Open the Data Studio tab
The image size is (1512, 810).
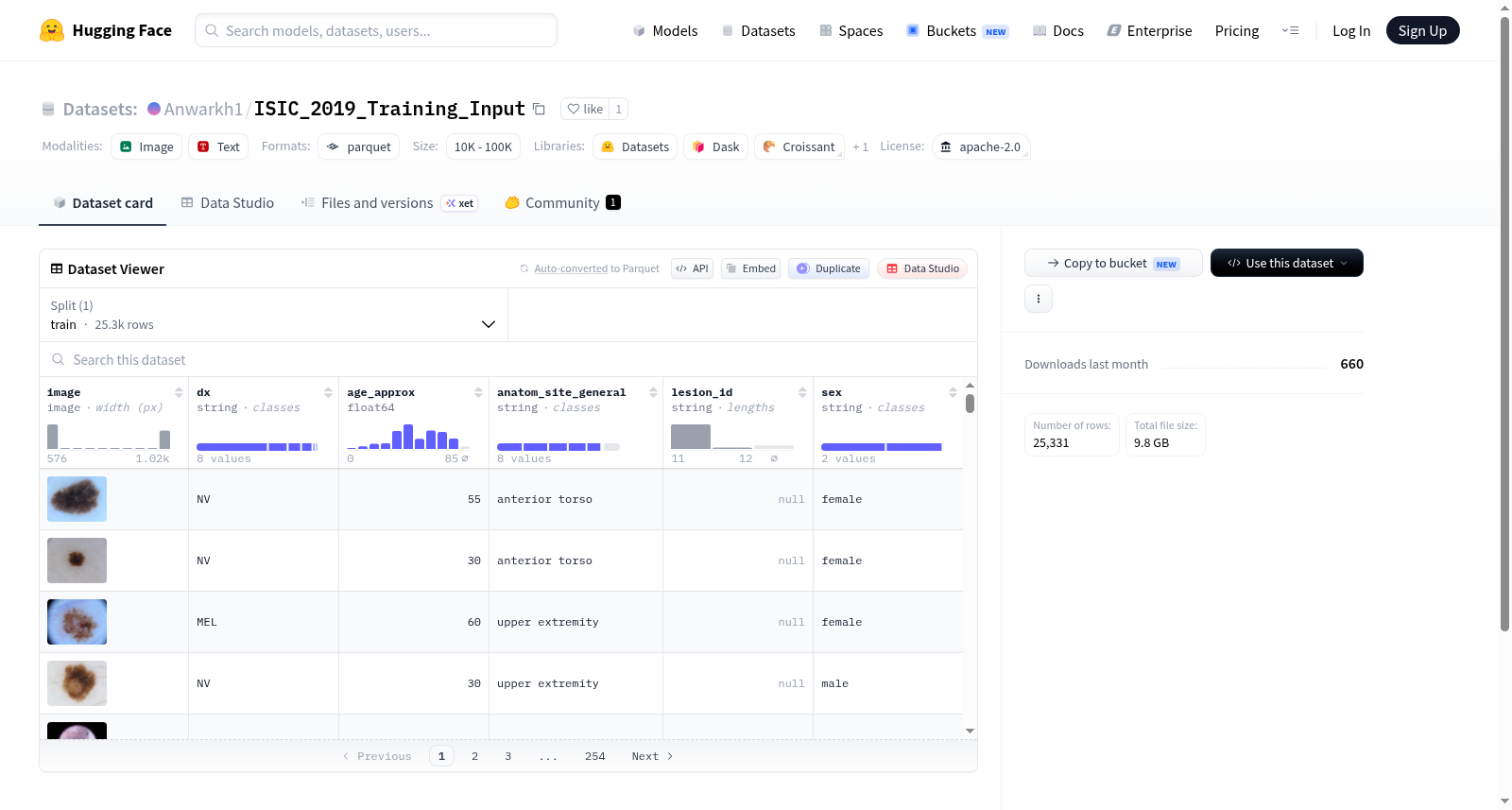(x=228, y=203)
